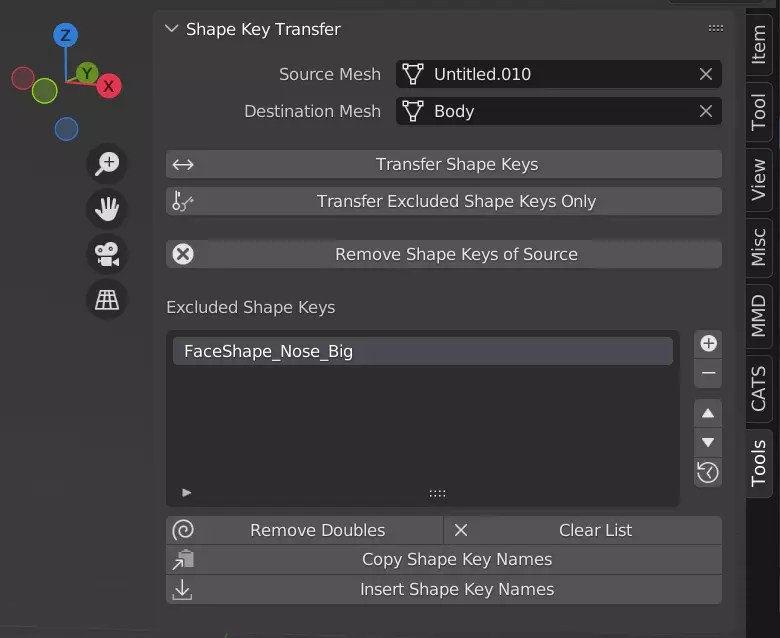Click Clear List button
The height and width of the screenshot is (638, 780).
click(583, 530)
